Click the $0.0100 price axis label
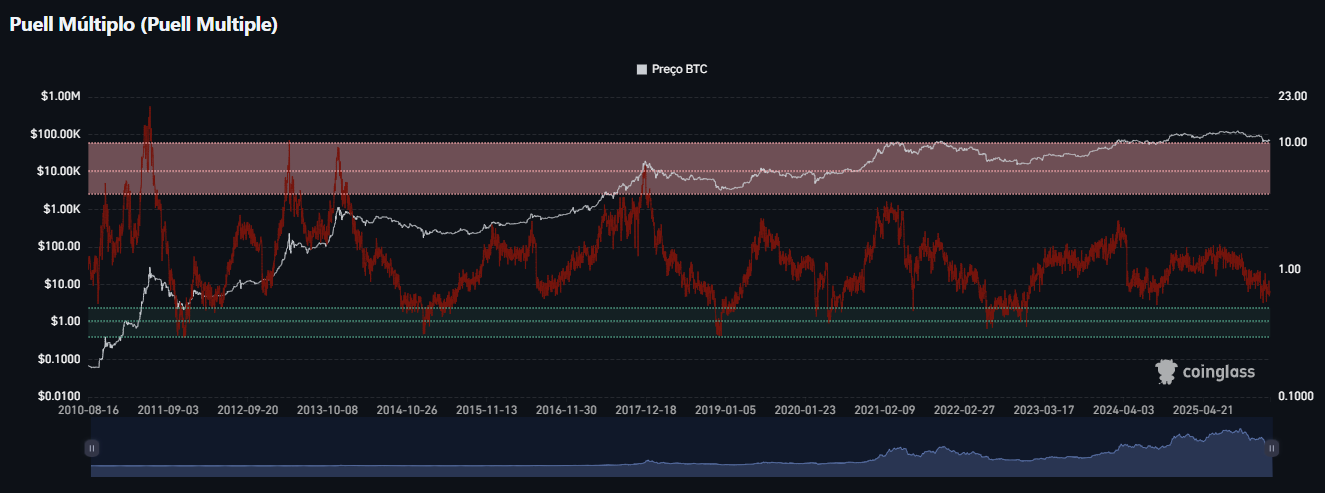The height and width of the screenshot is (493, 1325). pos(60,396)
